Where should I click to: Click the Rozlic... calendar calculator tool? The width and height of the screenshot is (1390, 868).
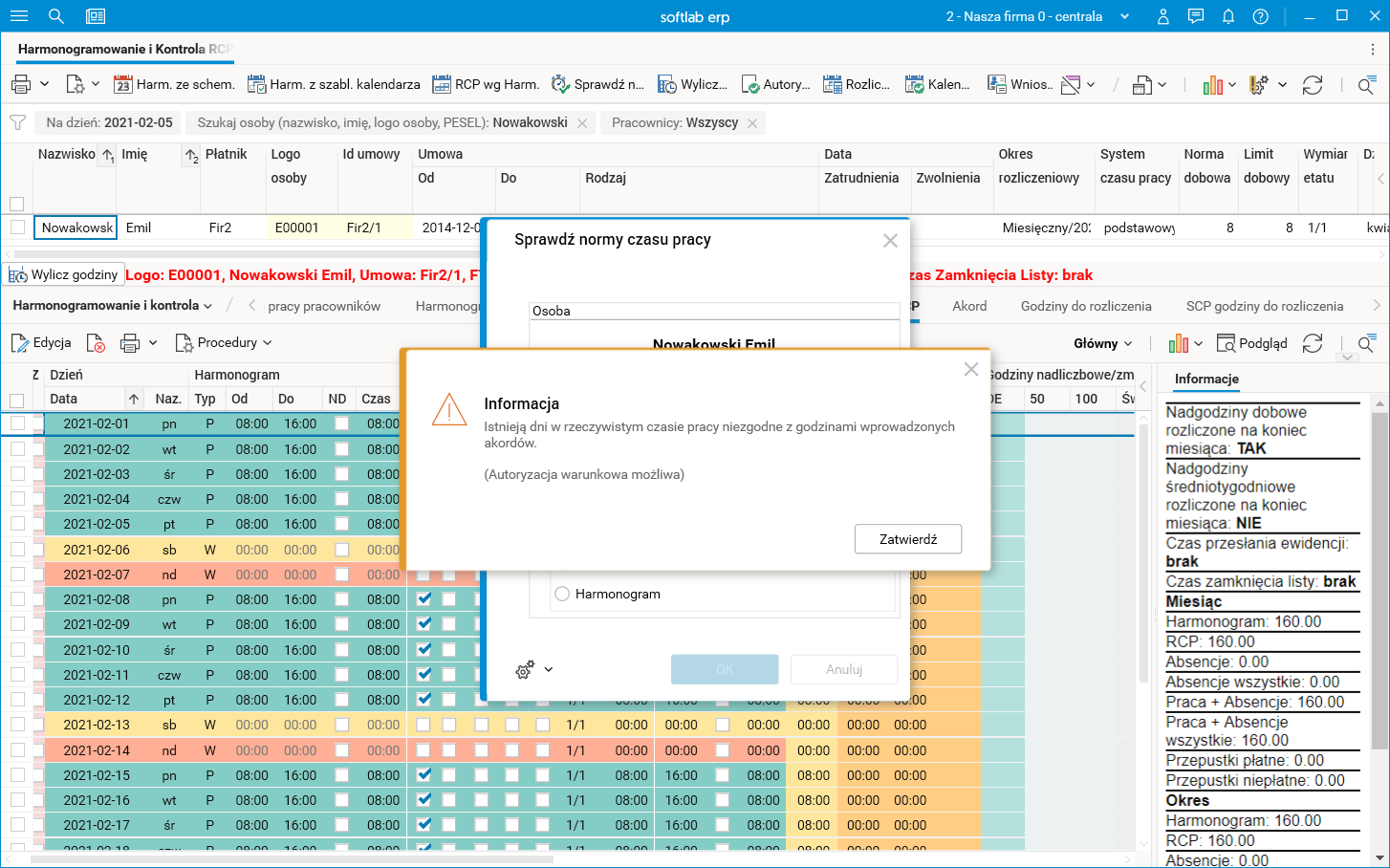pos(857,84)
